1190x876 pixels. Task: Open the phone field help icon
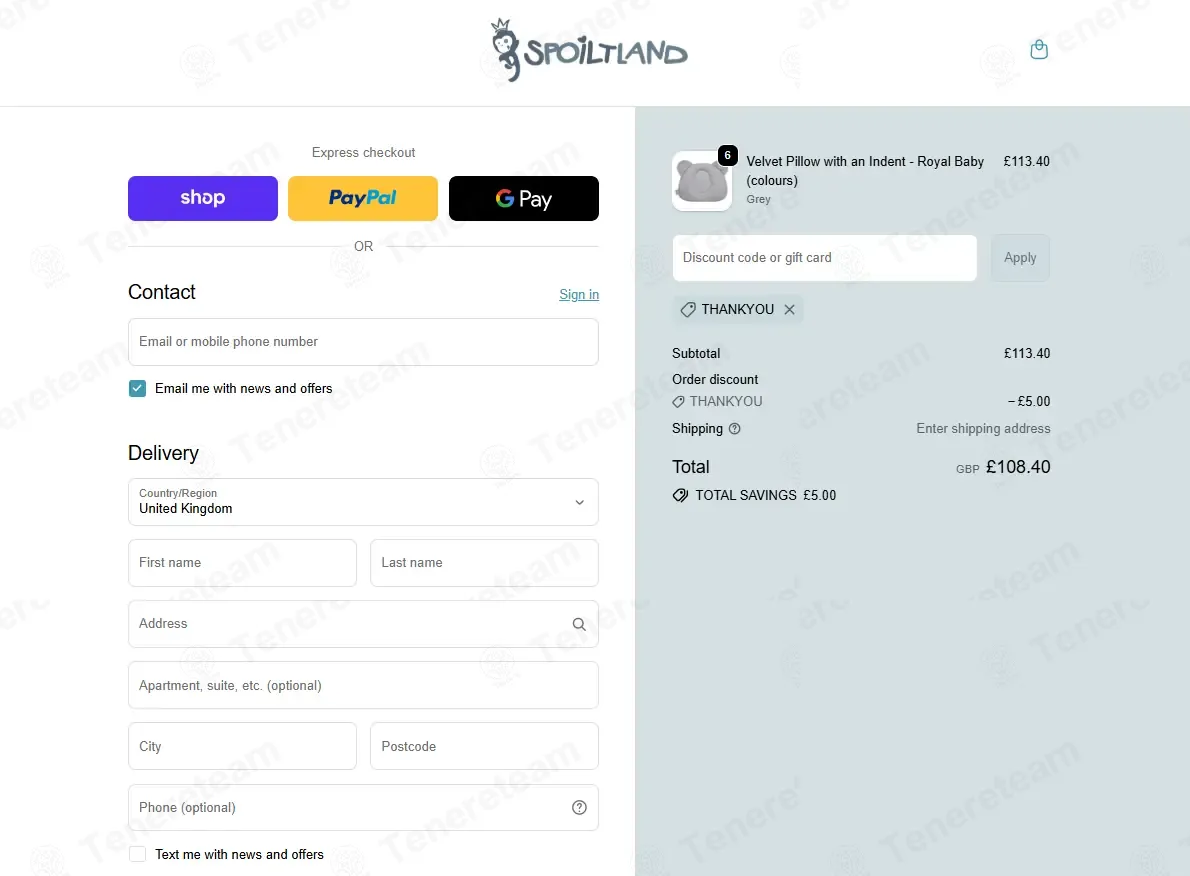click(x=579, y=808)
